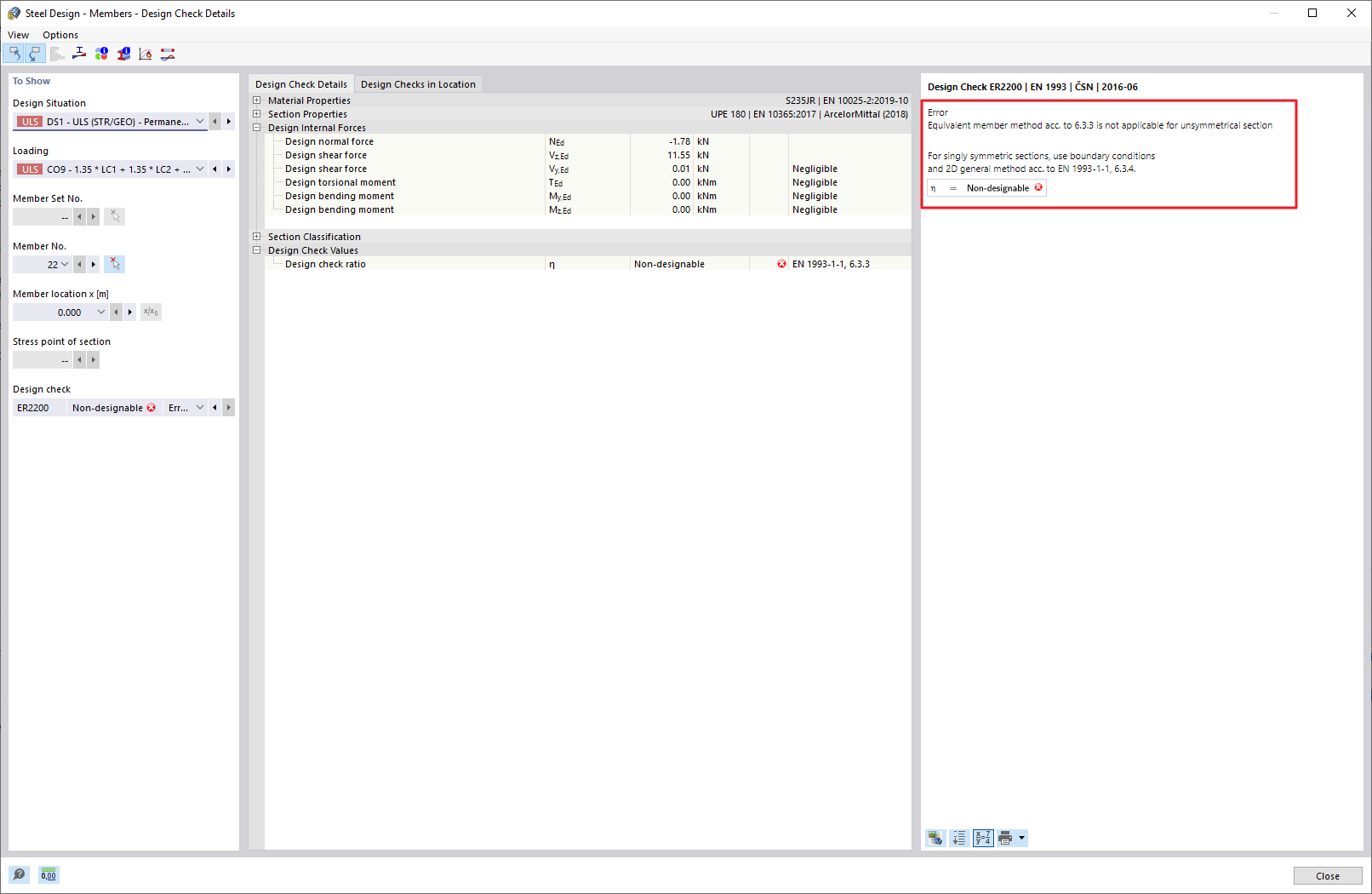Open the Member No. dropdown

[65, 265]
